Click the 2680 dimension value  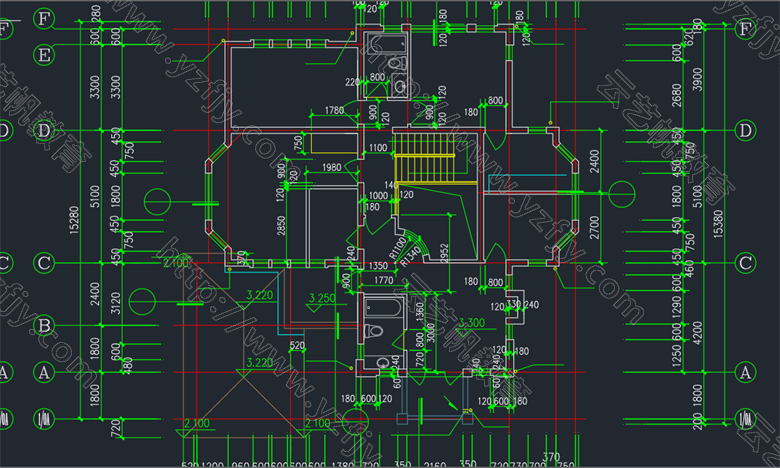(x=677, y=94)
